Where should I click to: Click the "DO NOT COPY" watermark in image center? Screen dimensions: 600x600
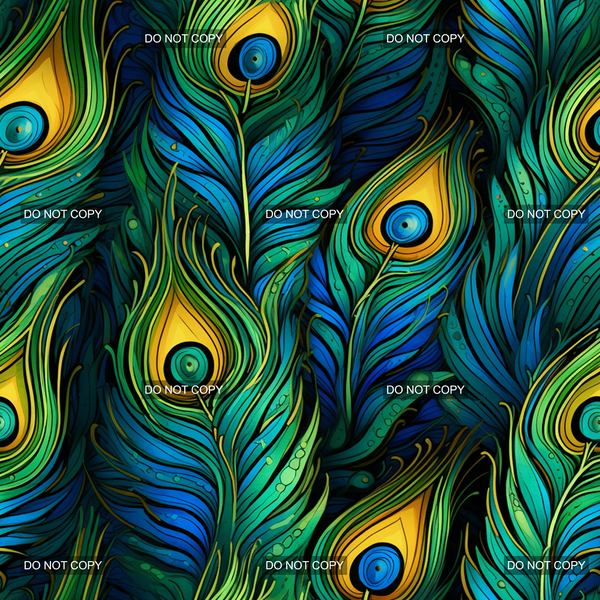click(304, 214)
